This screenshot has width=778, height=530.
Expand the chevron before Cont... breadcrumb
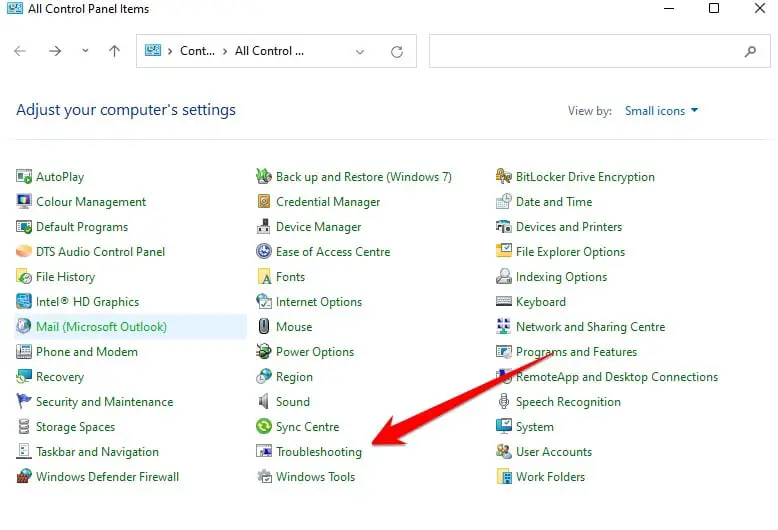170,51
